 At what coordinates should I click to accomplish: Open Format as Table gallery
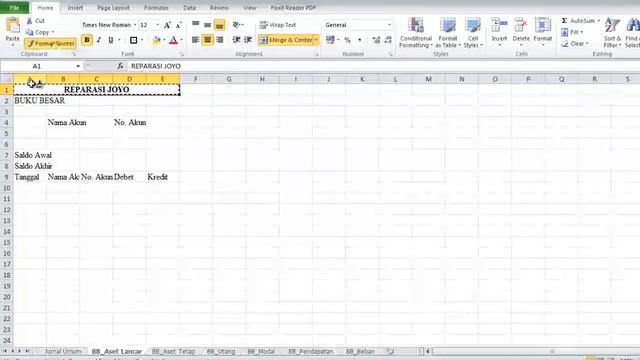(448, 33)
